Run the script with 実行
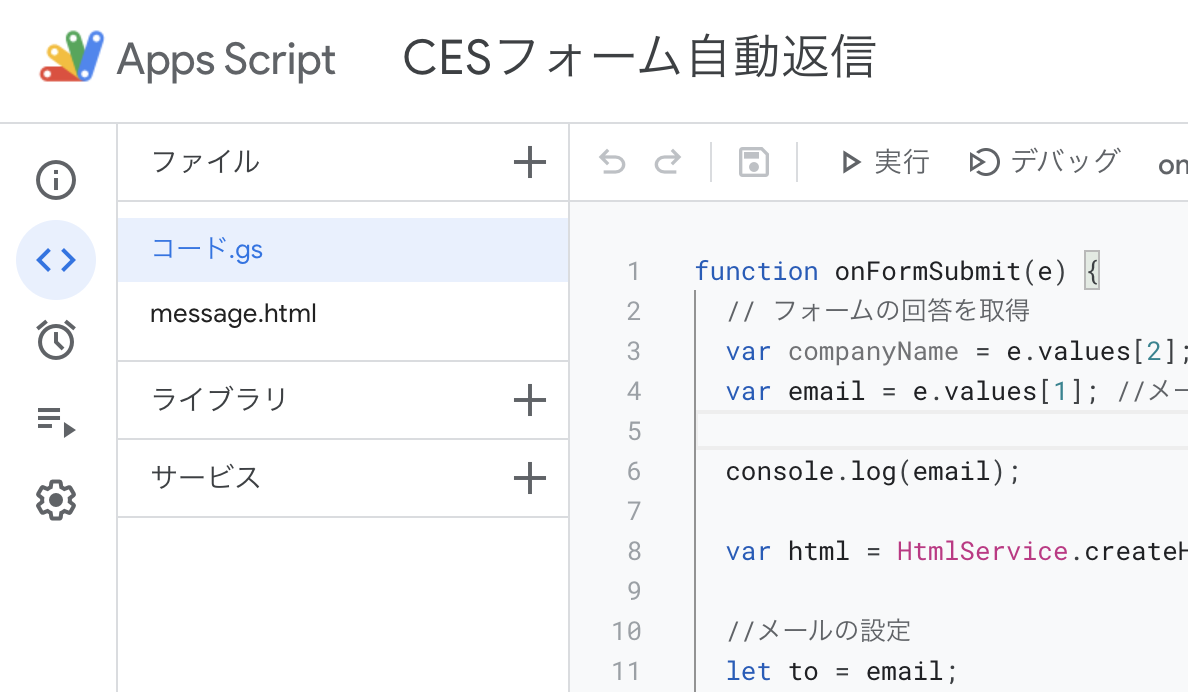The image size is (1188, 692). click(885, 162)
